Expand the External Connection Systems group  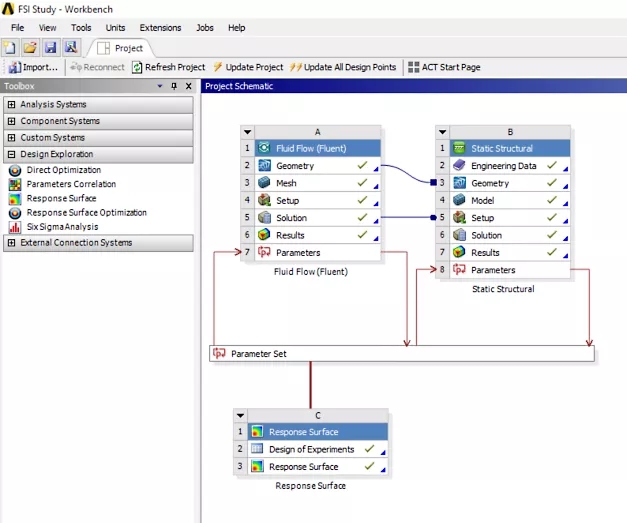click(12, 243)
